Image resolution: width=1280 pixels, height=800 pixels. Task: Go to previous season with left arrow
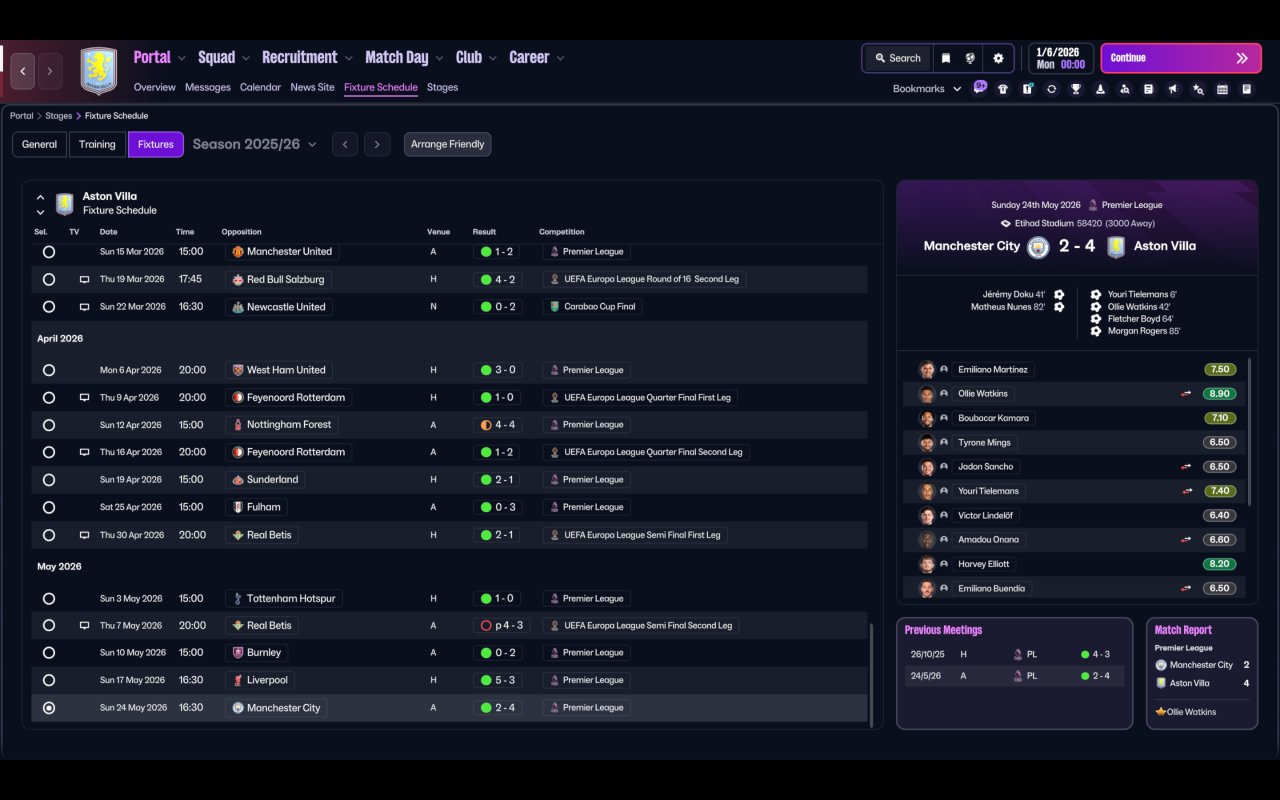click(345, 145)
